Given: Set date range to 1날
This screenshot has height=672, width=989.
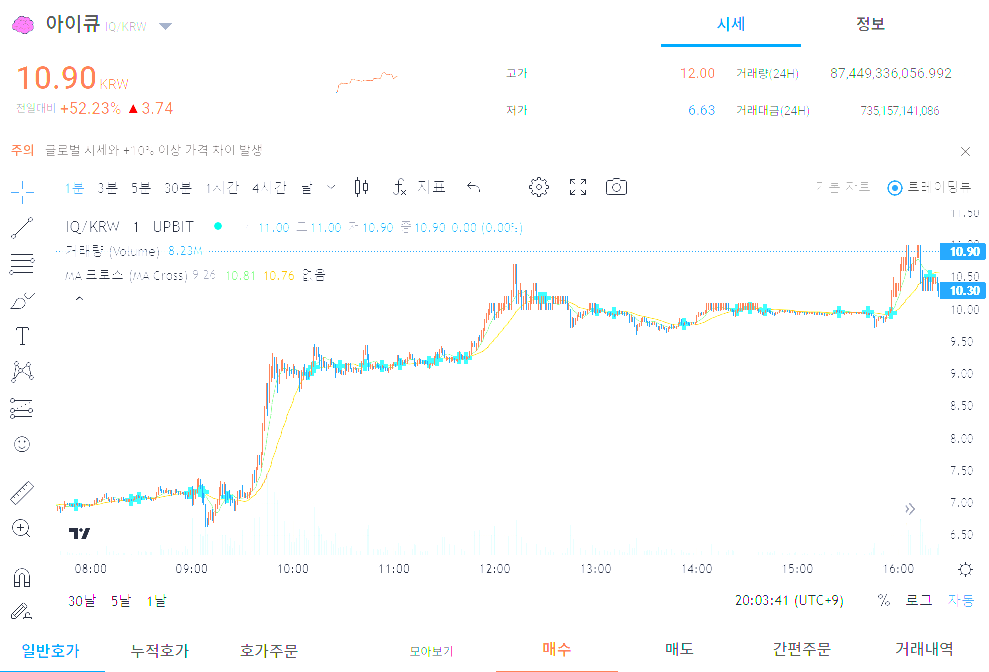Looking at the screenshot, I should pos(156,601).
